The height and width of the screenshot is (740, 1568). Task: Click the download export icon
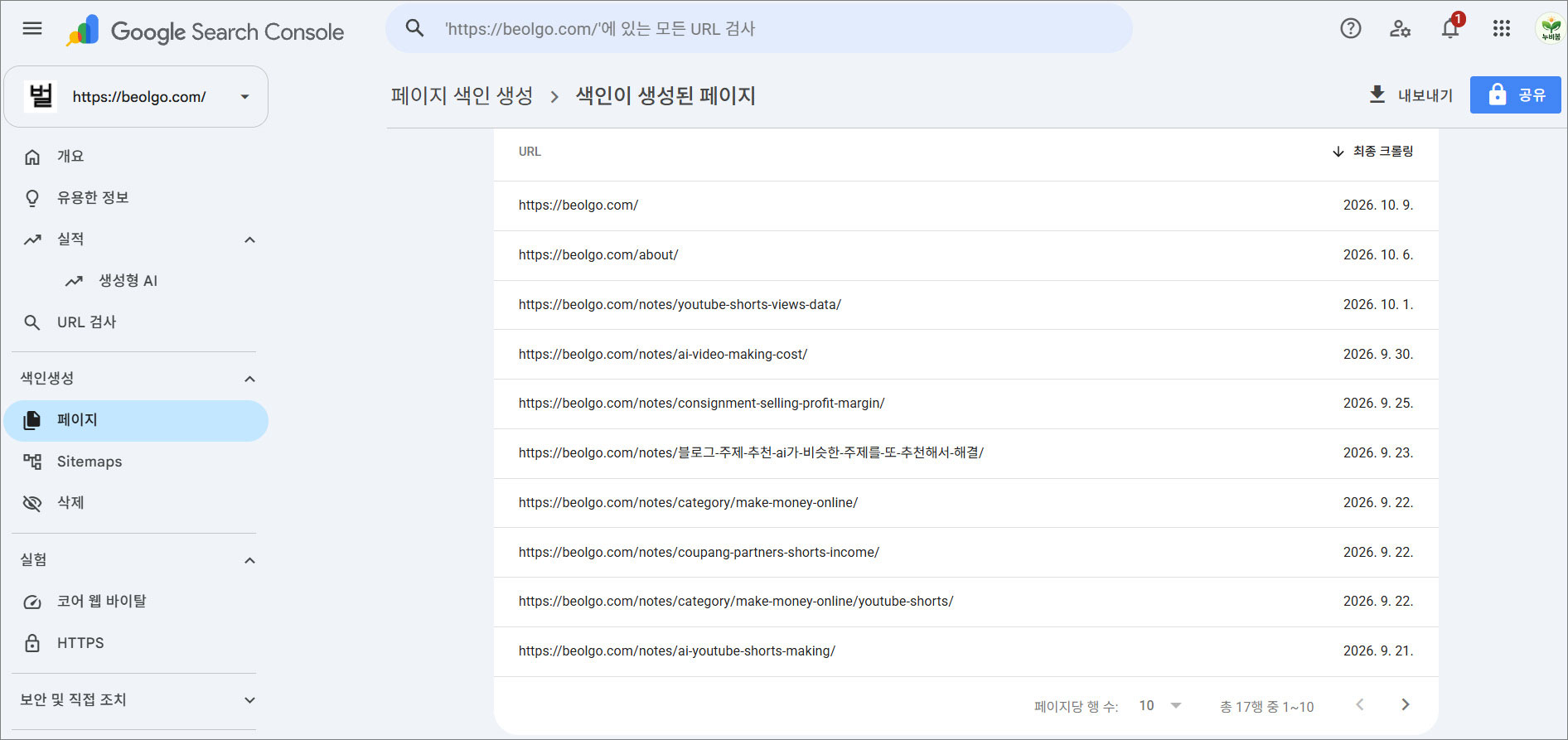point(1377,94)
